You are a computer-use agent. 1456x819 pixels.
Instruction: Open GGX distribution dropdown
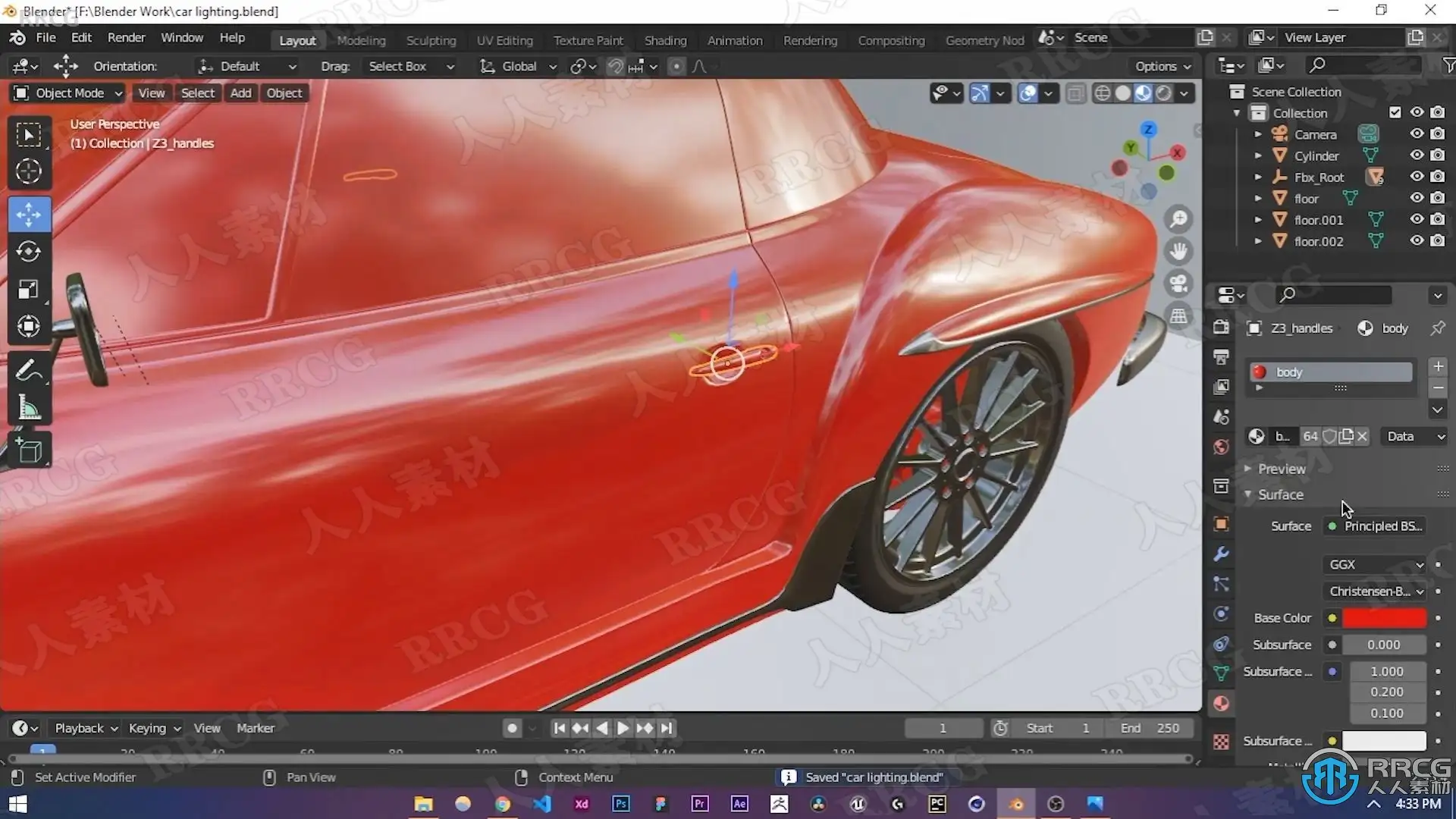click(1376, 565)
